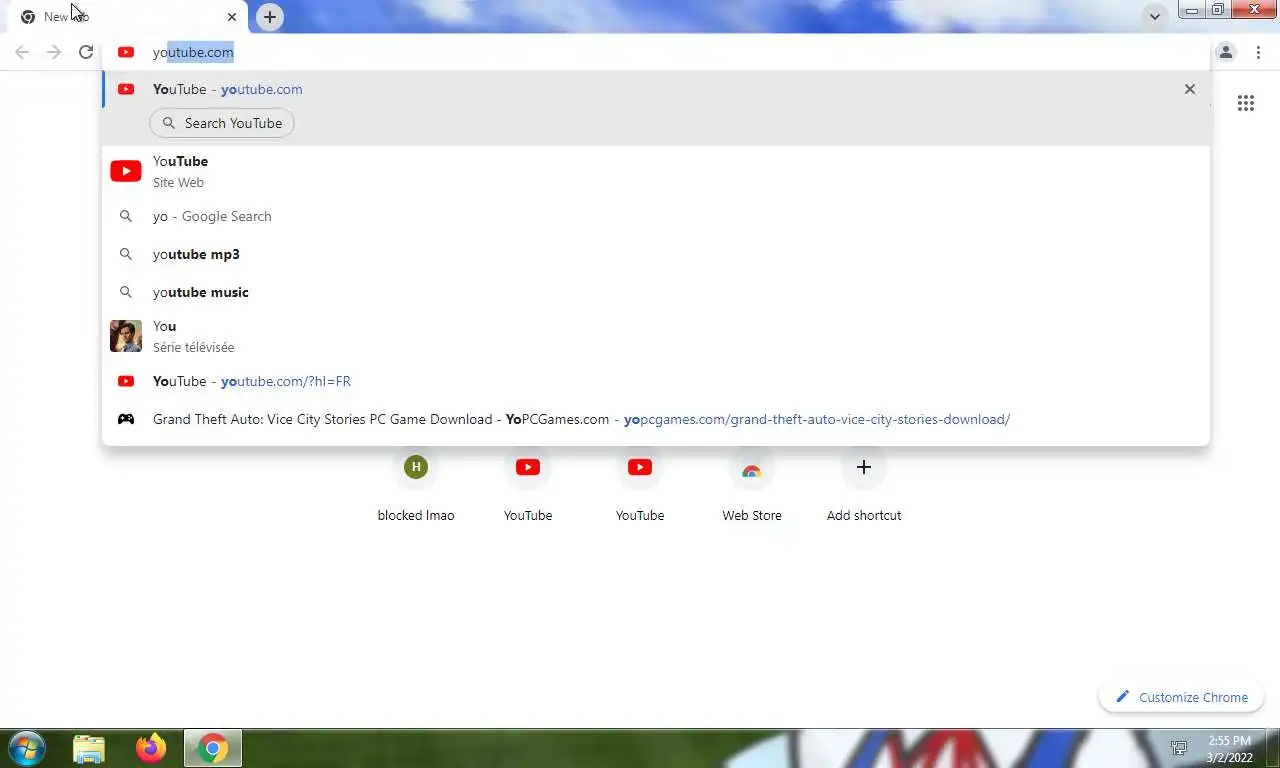1280x768 pixels.
Task: Click the magnifier icon beside youtube music
Action: point(126,292)
